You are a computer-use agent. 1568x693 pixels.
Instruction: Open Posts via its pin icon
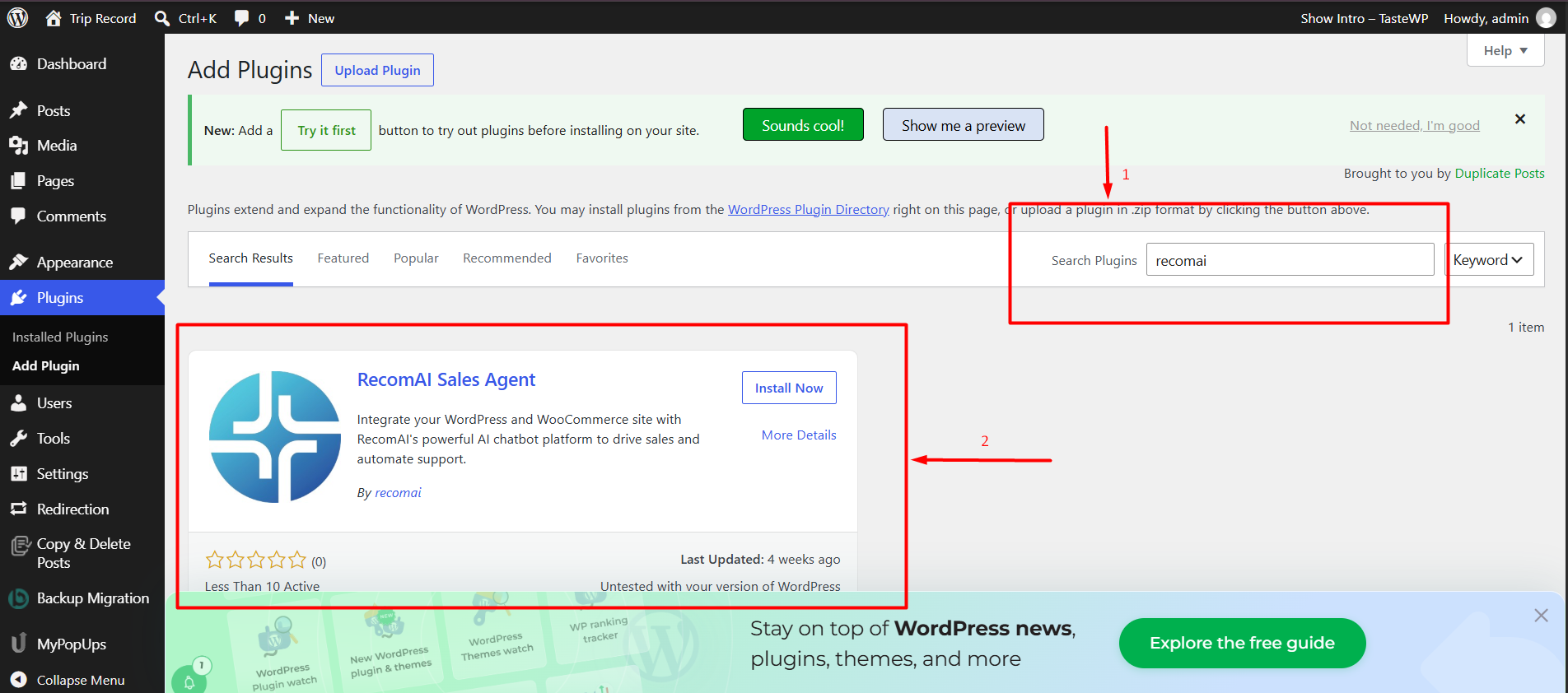pos(19,110)
